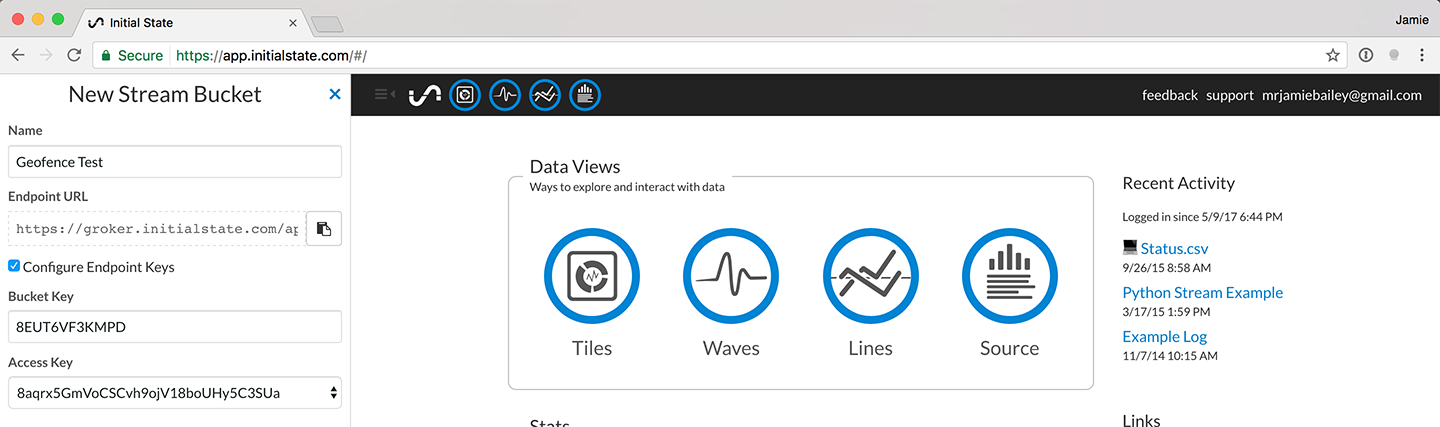Image resolution: width=1440 pixels, height=427 pixels.
Task: Close the New Stream Bucket panel
Action: (x=335, y=94)
